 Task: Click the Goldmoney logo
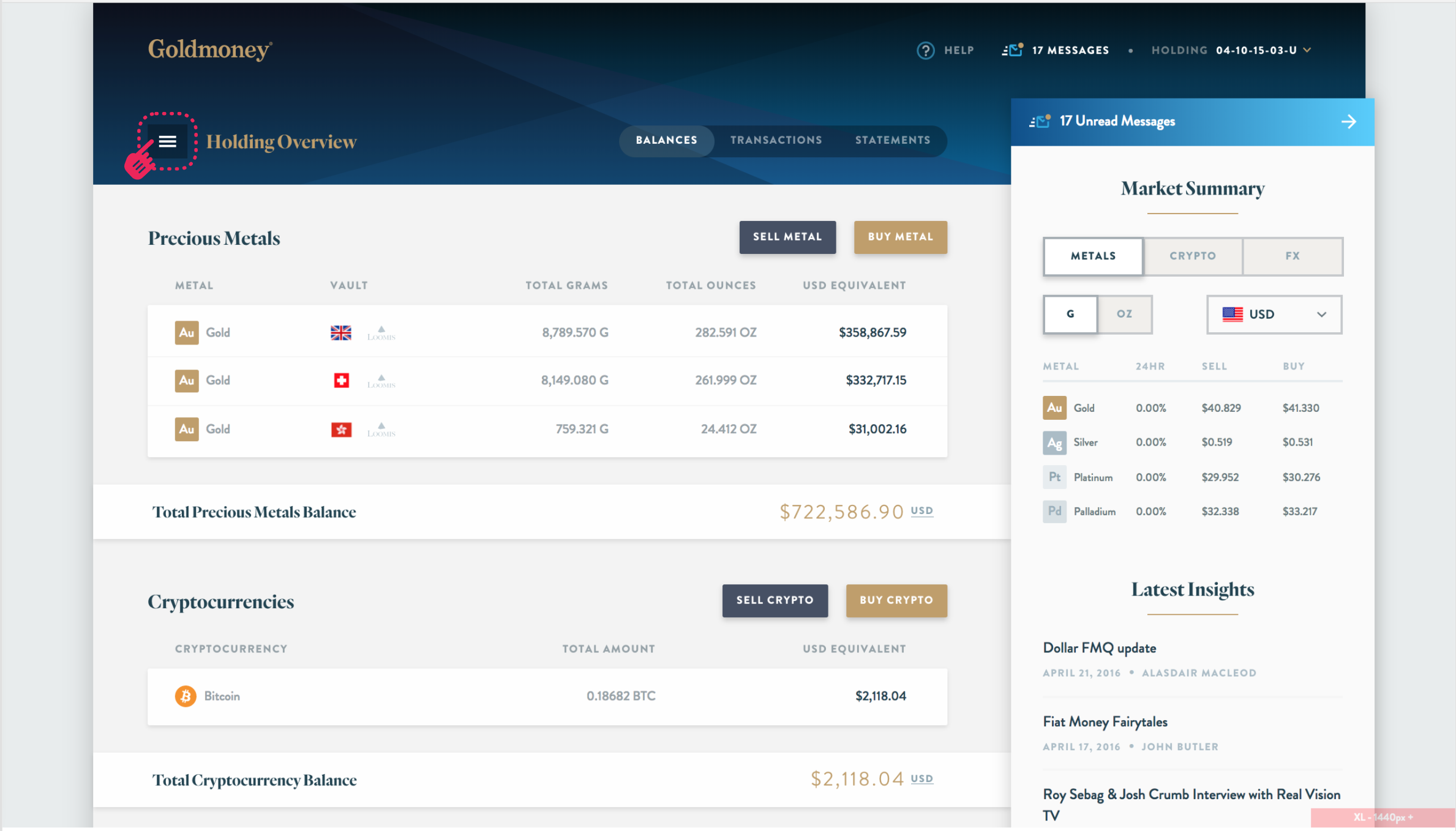(x=210, y=50)
